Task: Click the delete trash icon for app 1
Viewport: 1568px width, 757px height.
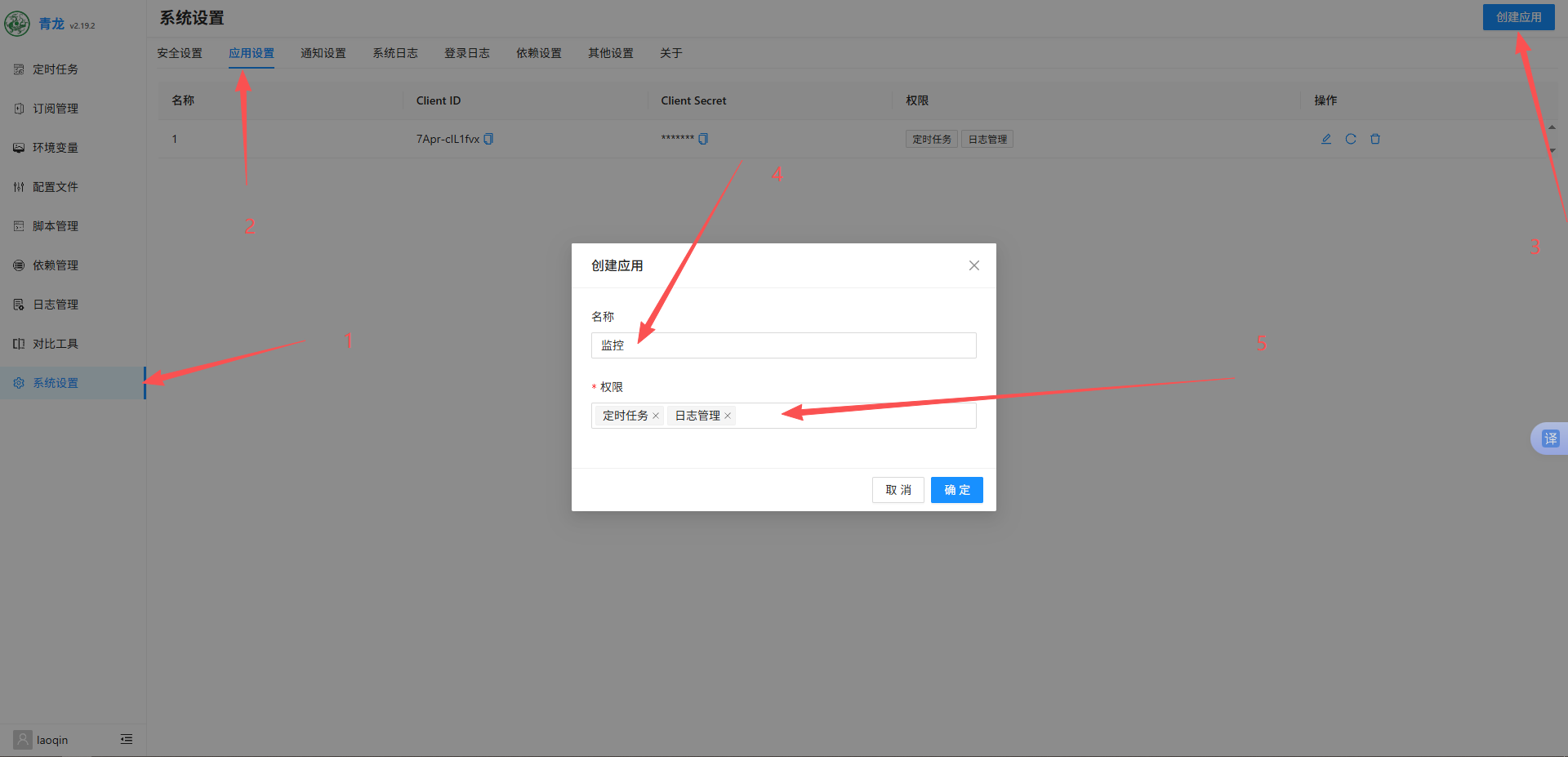Action: tap(1375, 139)
